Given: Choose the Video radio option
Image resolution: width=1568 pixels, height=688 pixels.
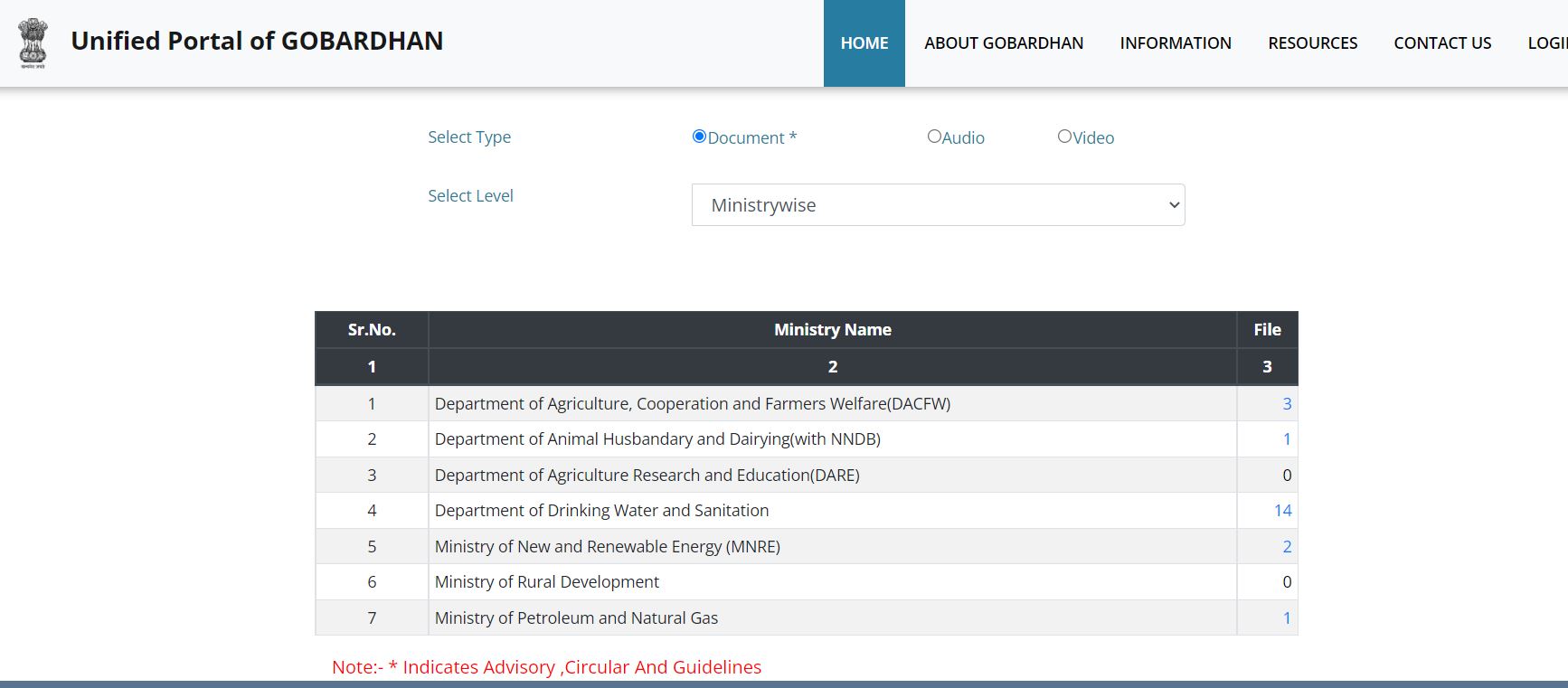Looking at the screenshot, I should tap(1064, 137).
